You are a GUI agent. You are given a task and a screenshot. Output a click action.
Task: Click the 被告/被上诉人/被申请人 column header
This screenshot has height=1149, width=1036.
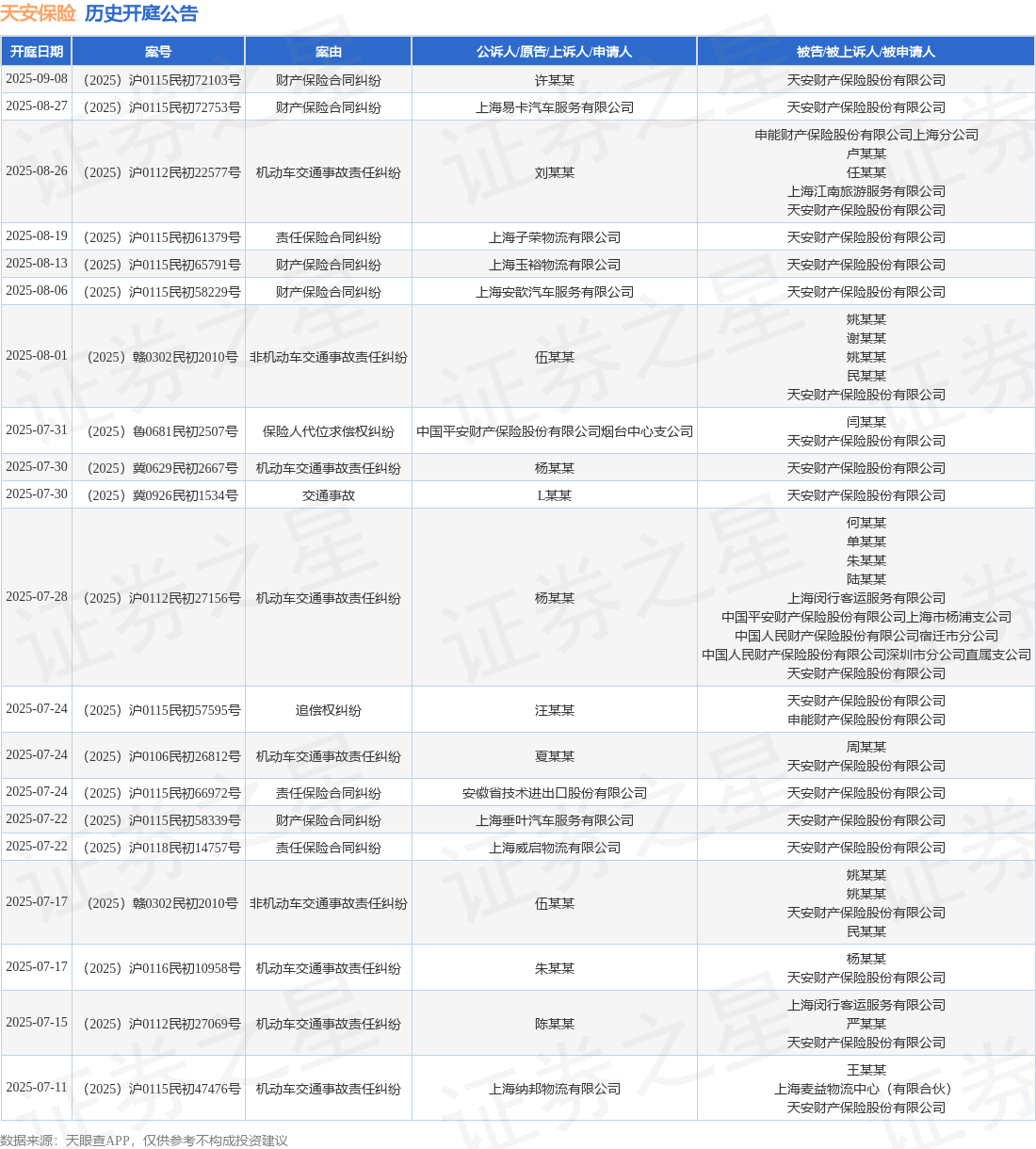click(x=866, y=52)
